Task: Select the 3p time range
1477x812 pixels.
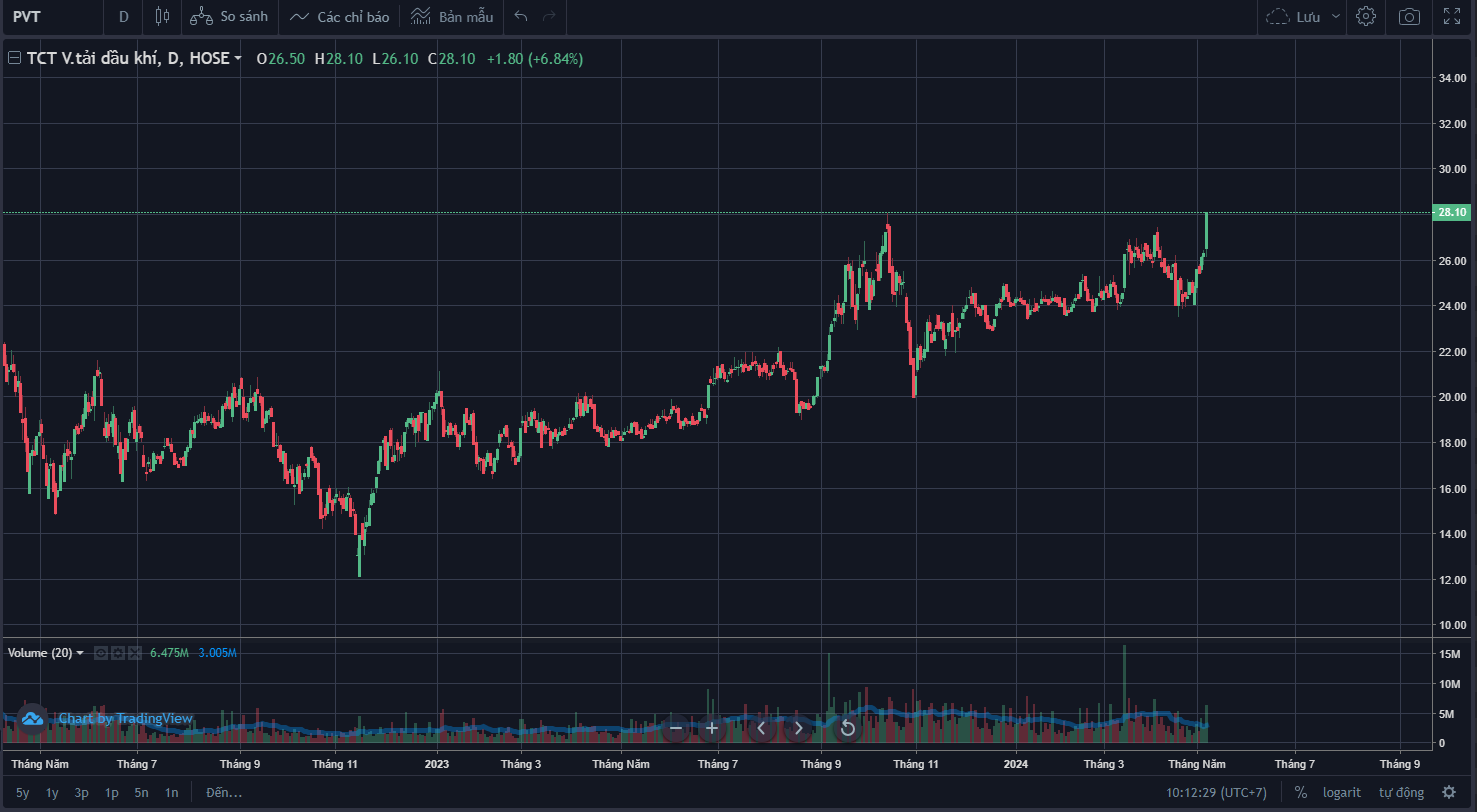Action: click(x=82, y=793)
